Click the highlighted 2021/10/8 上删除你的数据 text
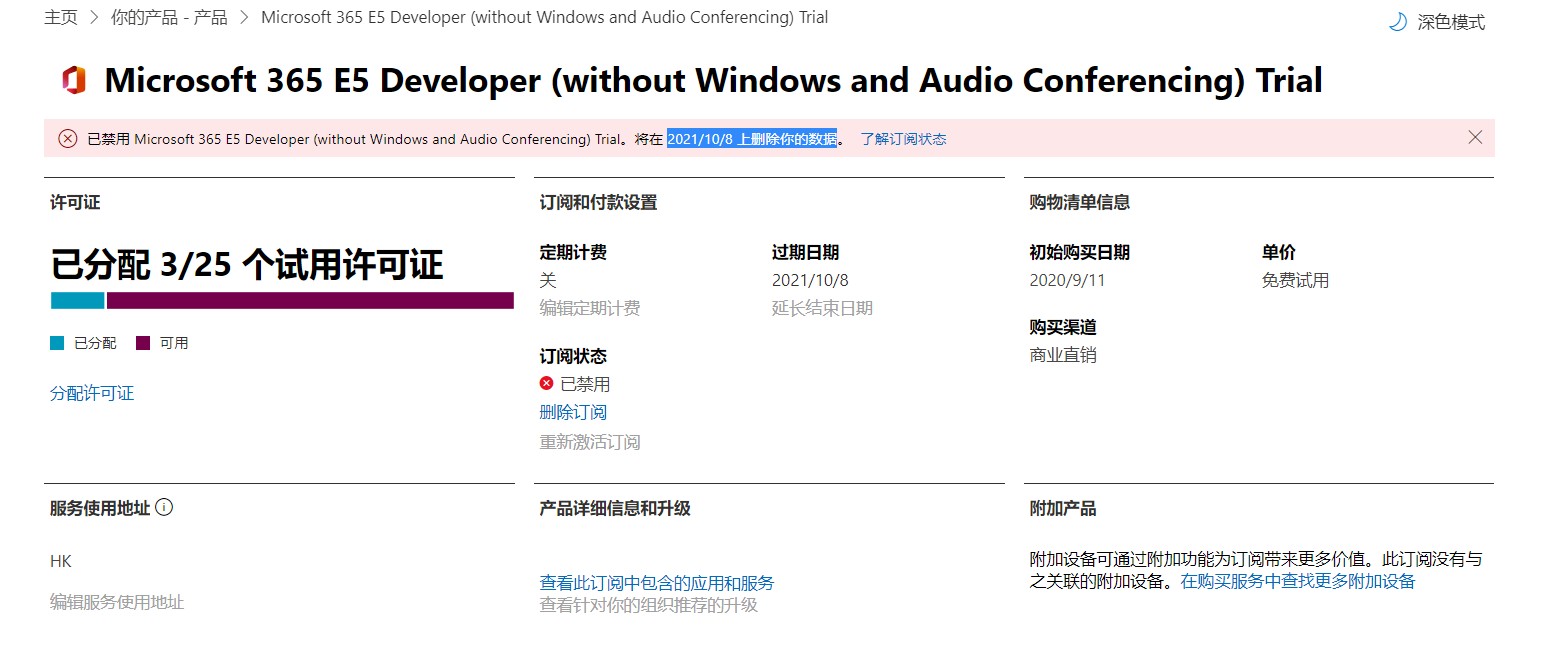Viewport: 1547px width, 672px height. (x=752, y=139)
